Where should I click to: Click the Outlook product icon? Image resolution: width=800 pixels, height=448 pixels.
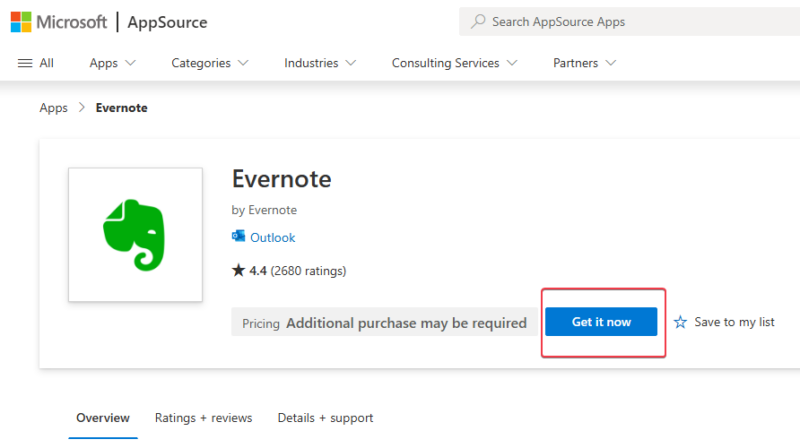point(238,236)
